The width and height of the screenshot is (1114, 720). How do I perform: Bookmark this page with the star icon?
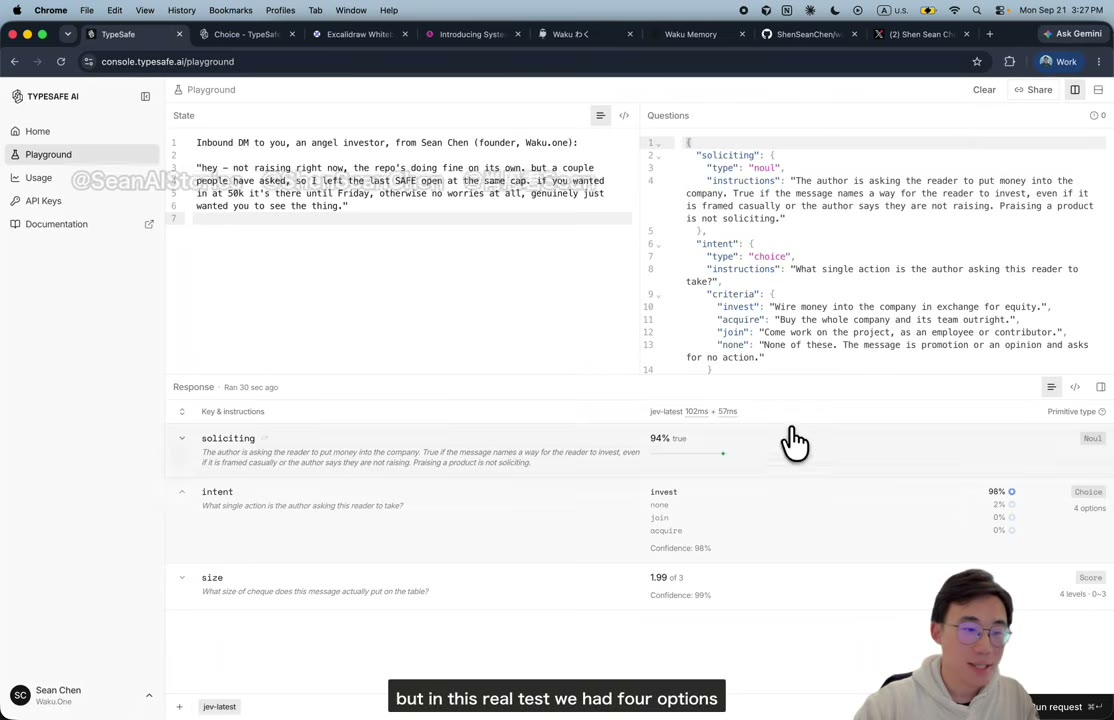click(x=977, y=62)
